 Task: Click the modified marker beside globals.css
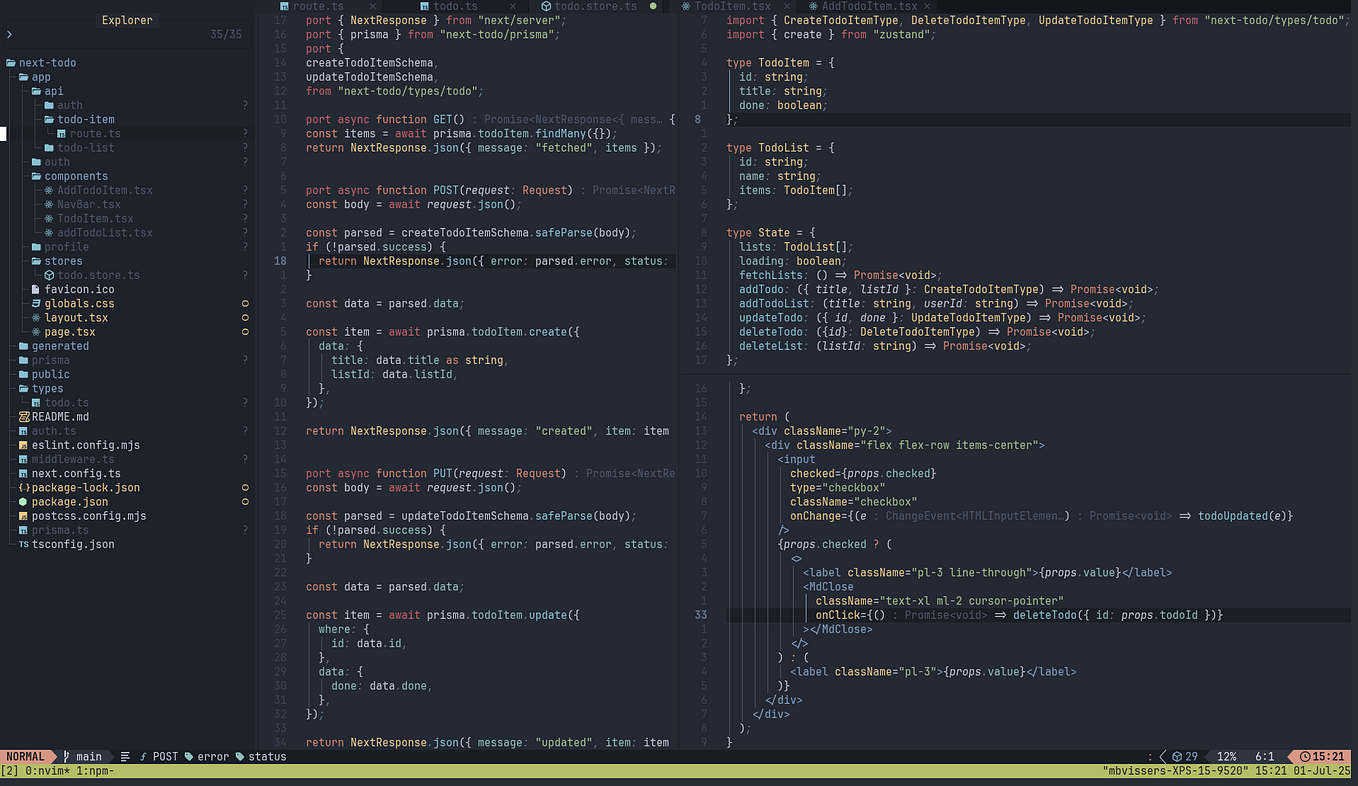pyautogui.click(x=245, y=303)
